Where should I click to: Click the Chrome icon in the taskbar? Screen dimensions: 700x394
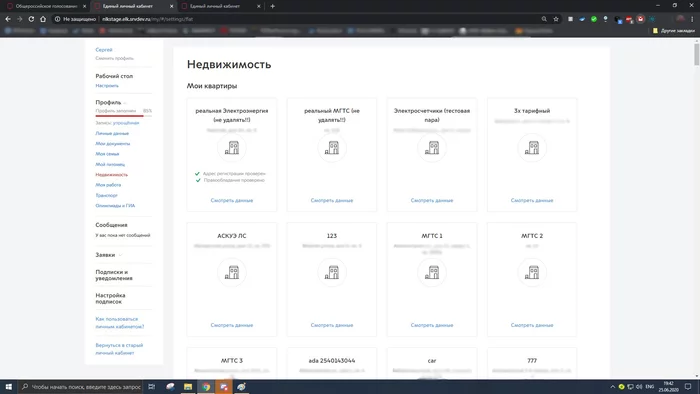pos(206,387)
